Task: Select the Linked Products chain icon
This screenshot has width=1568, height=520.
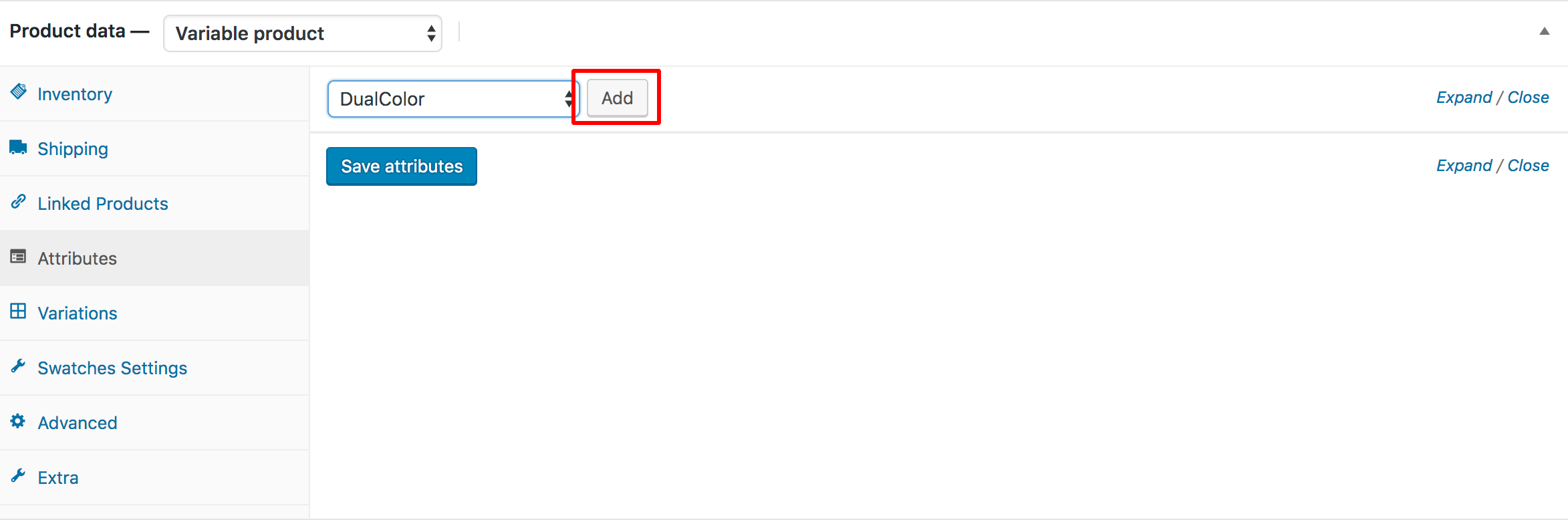Action: pos(18,202)
